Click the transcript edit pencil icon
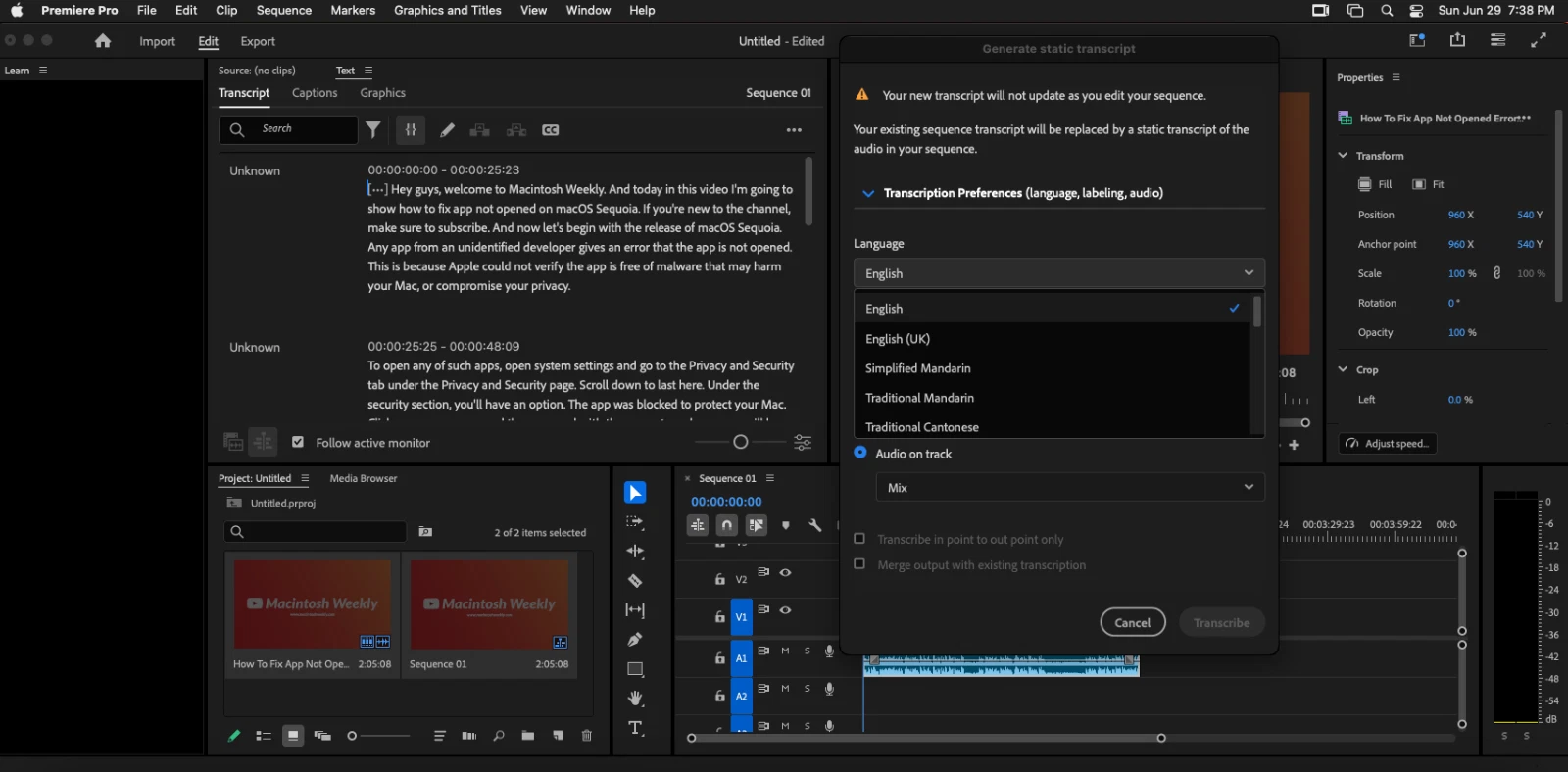This screenshot has height=772, width=1568. 447,130
